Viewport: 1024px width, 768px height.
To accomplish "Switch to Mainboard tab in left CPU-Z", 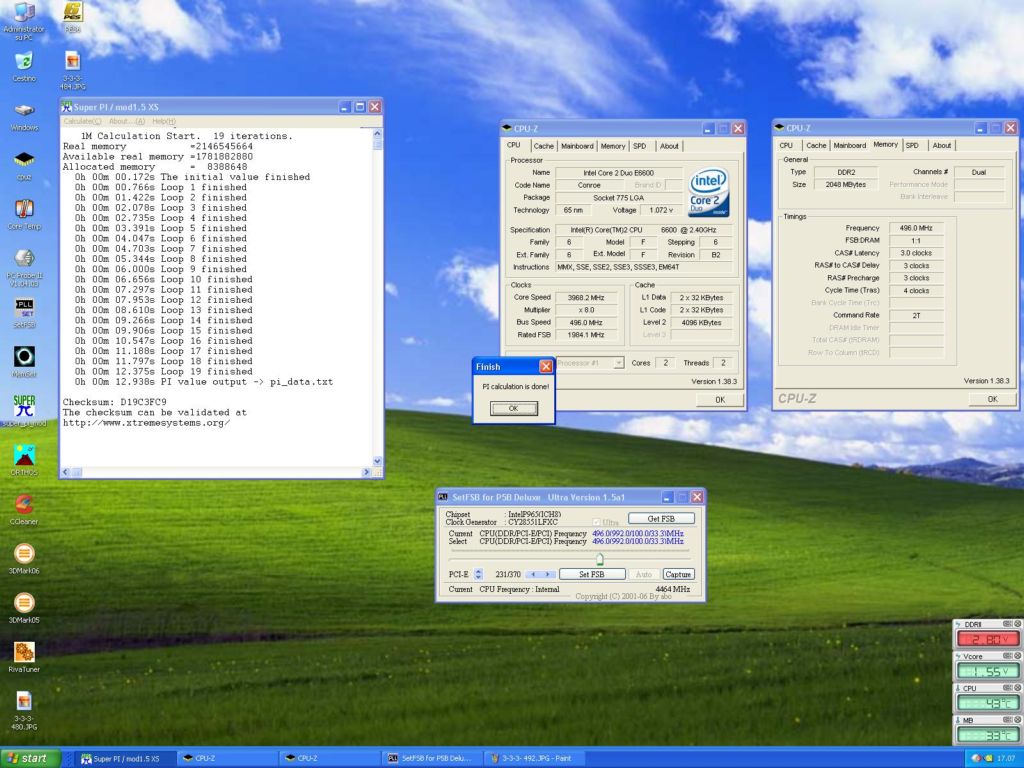I will click(x=577, y=146).
